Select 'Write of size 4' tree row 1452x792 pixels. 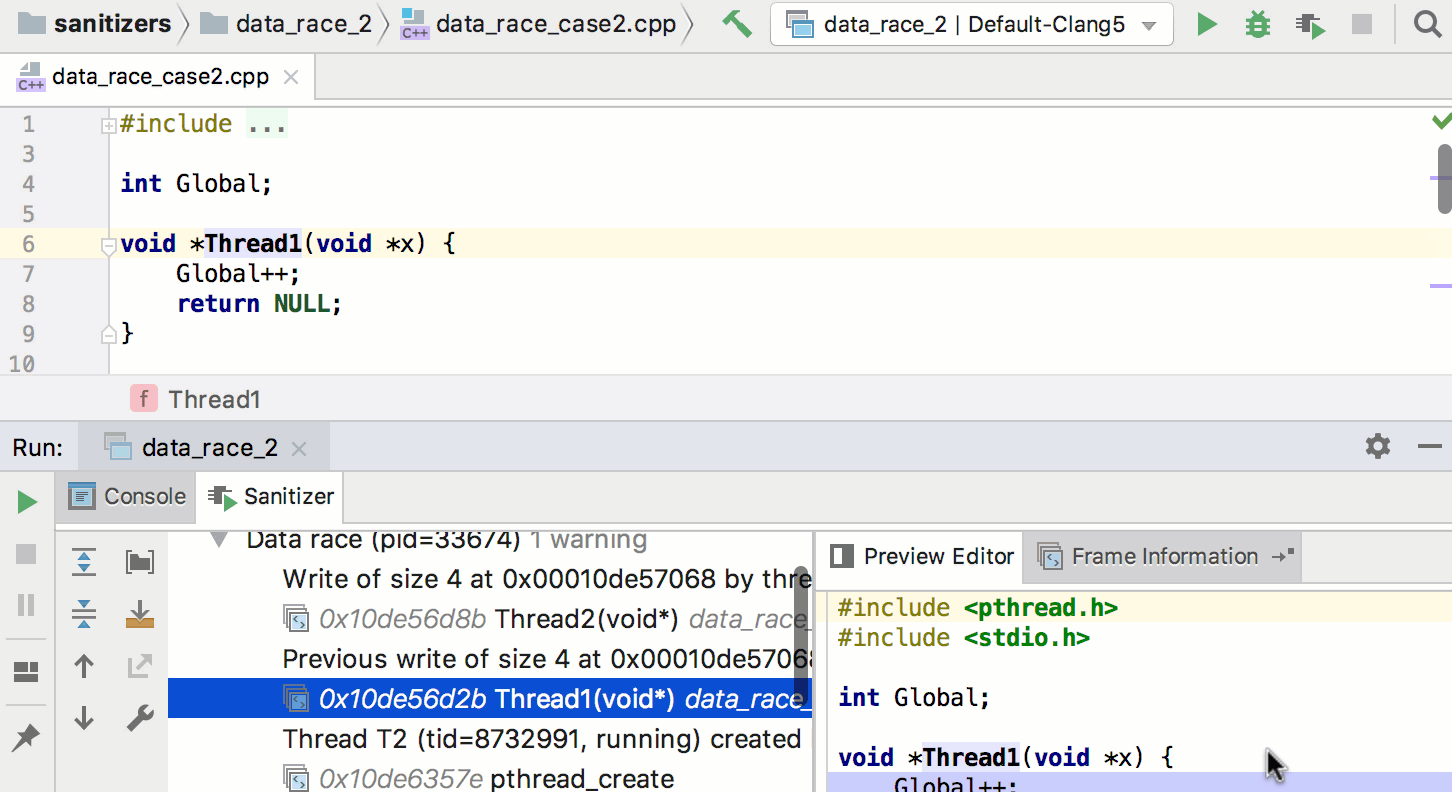(546, 579)
